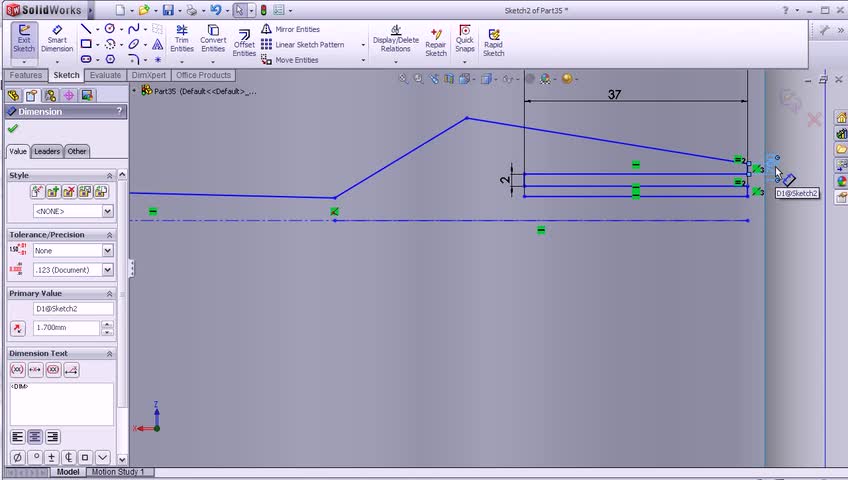This screenshot has height=480, width=848.
Task: Toggle Add Parentheses for dimension text
Action: [17, 370]
